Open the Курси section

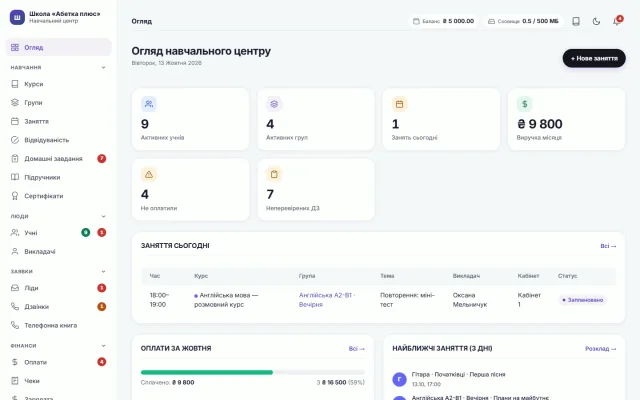coord(58,84)
